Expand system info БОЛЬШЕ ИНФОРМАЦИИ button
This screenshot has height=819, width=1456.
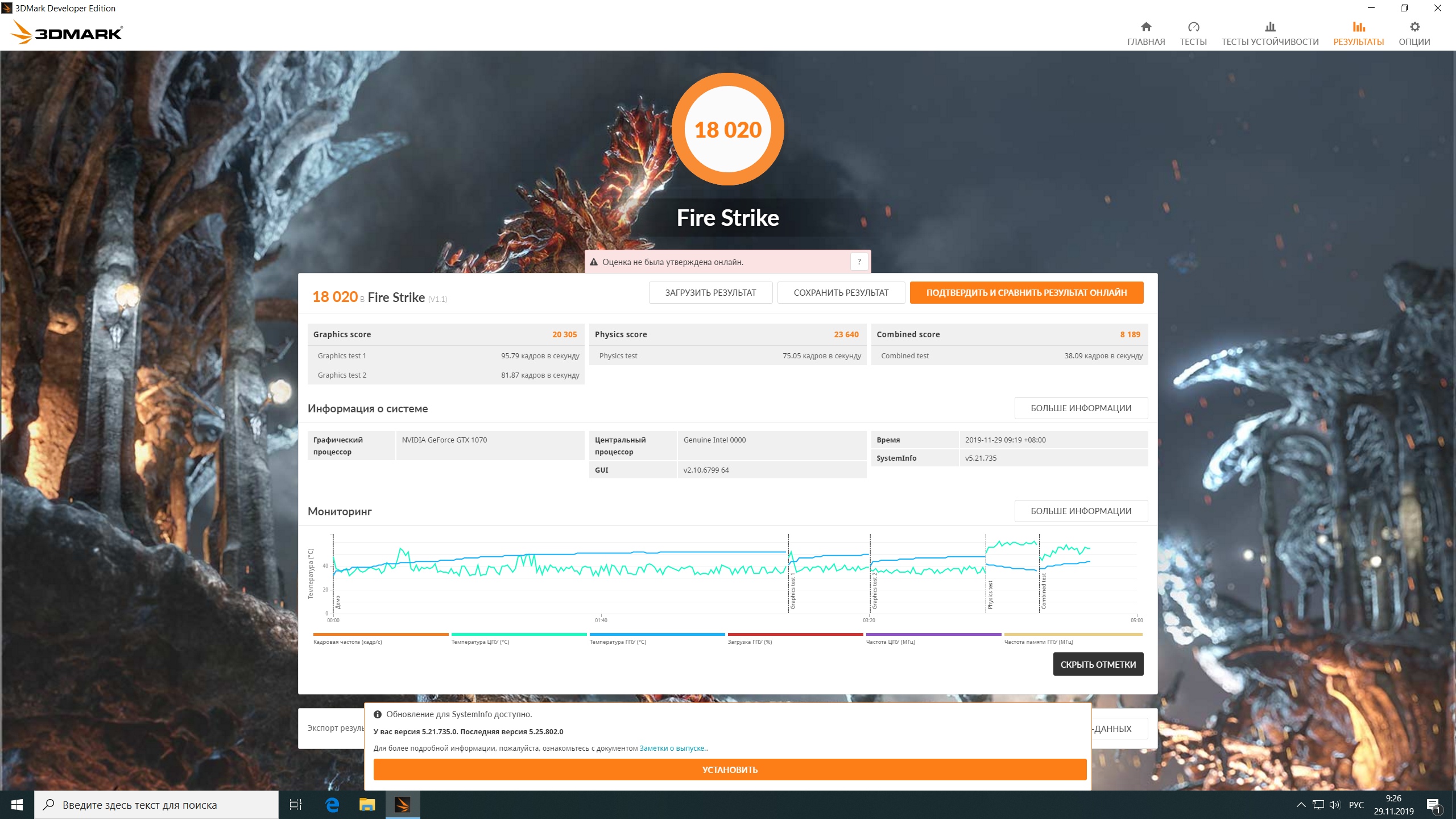pyautogui.click(x=1081, y=408)
